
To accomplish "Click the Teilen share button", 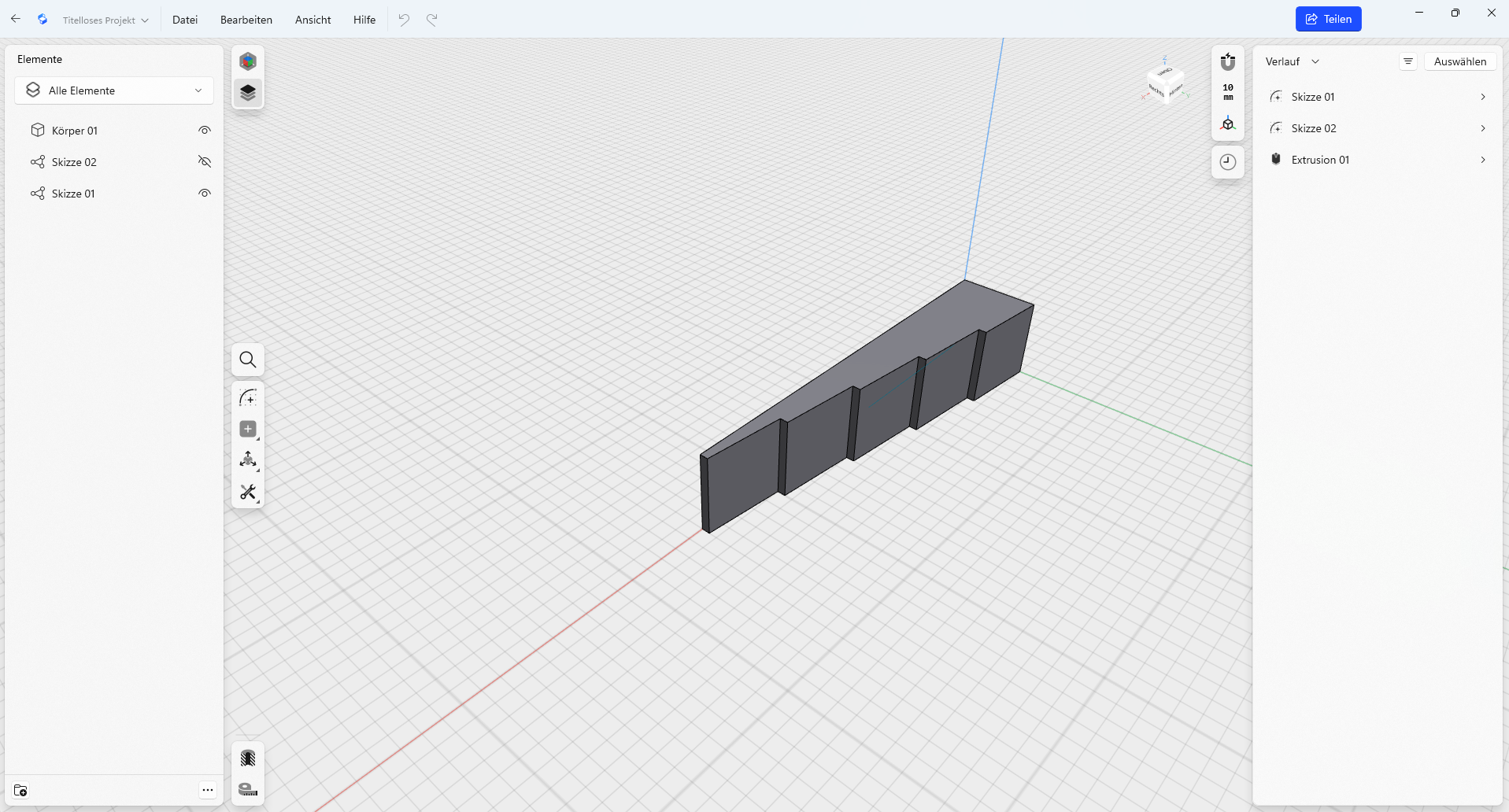I will tap(1329, 19).
